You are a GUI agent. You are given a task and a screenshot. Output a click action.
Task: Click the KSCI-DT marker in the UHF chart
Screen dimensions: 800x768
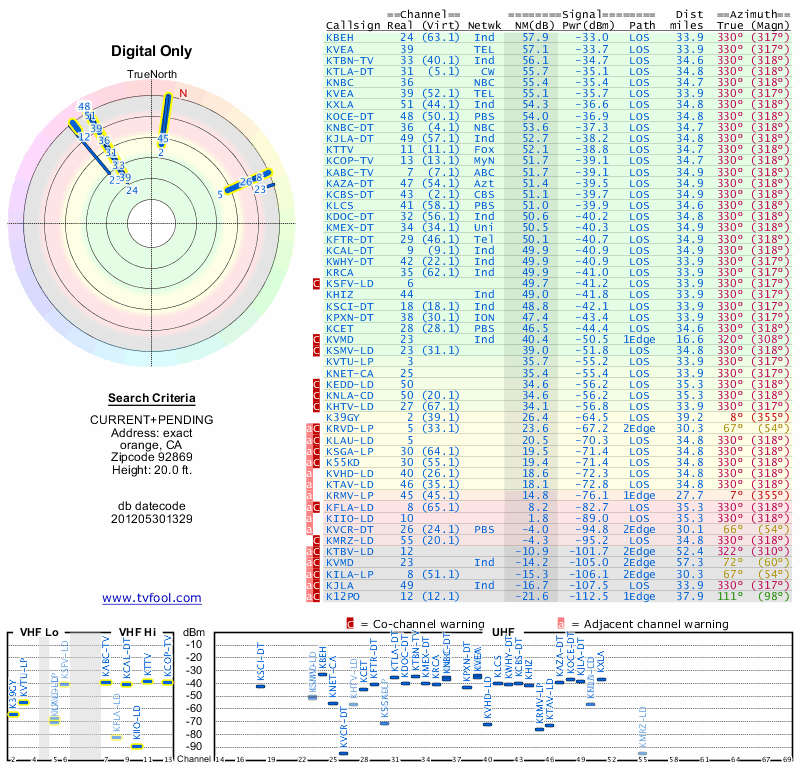(x=260, y=686)
